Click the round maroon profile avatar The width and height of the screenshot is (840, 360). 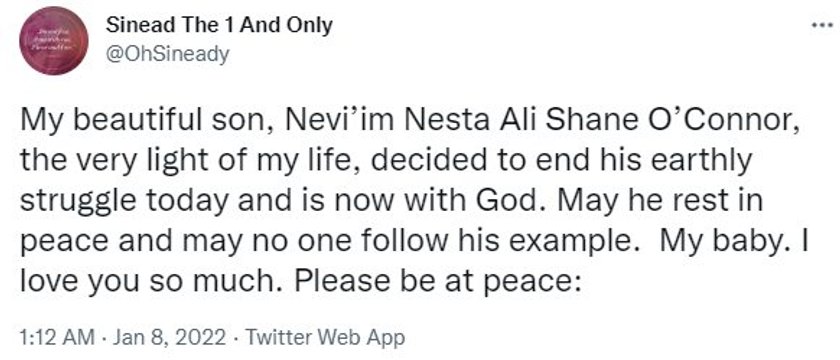point(54,41)
